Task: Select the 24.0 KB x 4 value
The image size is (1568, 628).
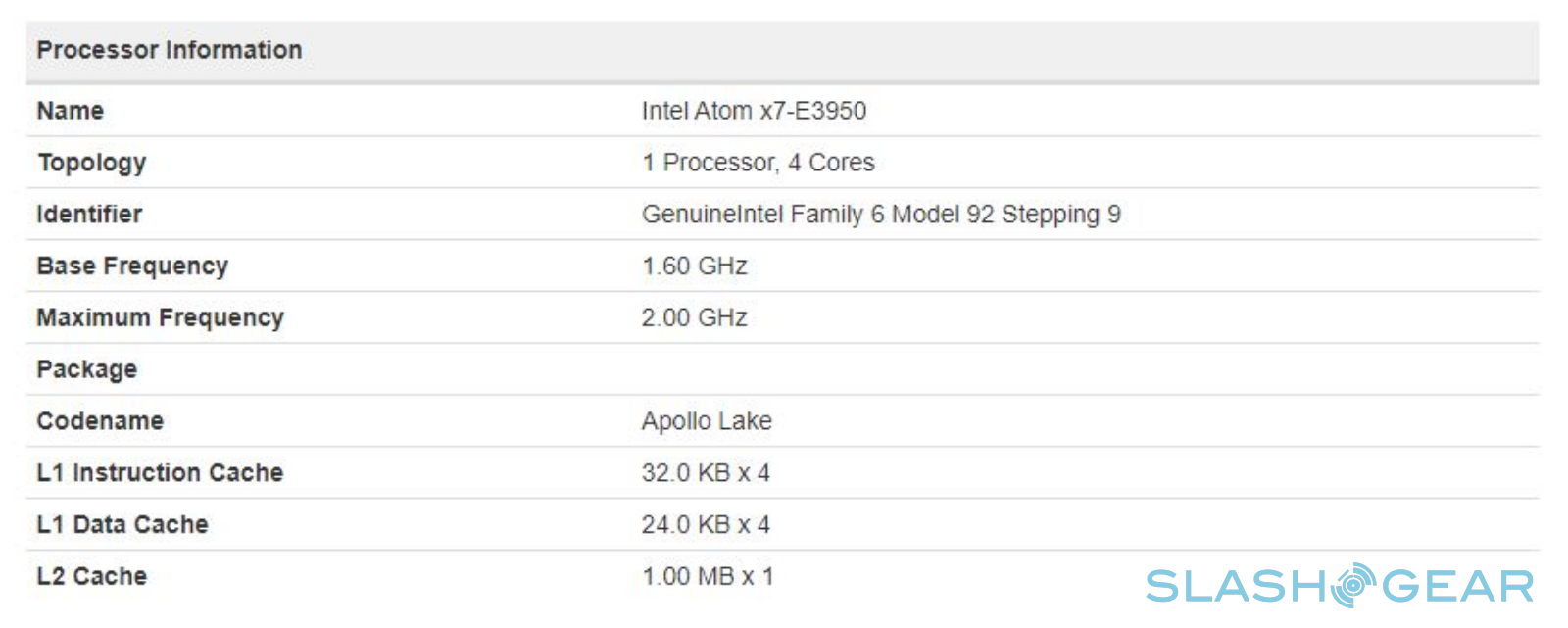Action: 706,525
